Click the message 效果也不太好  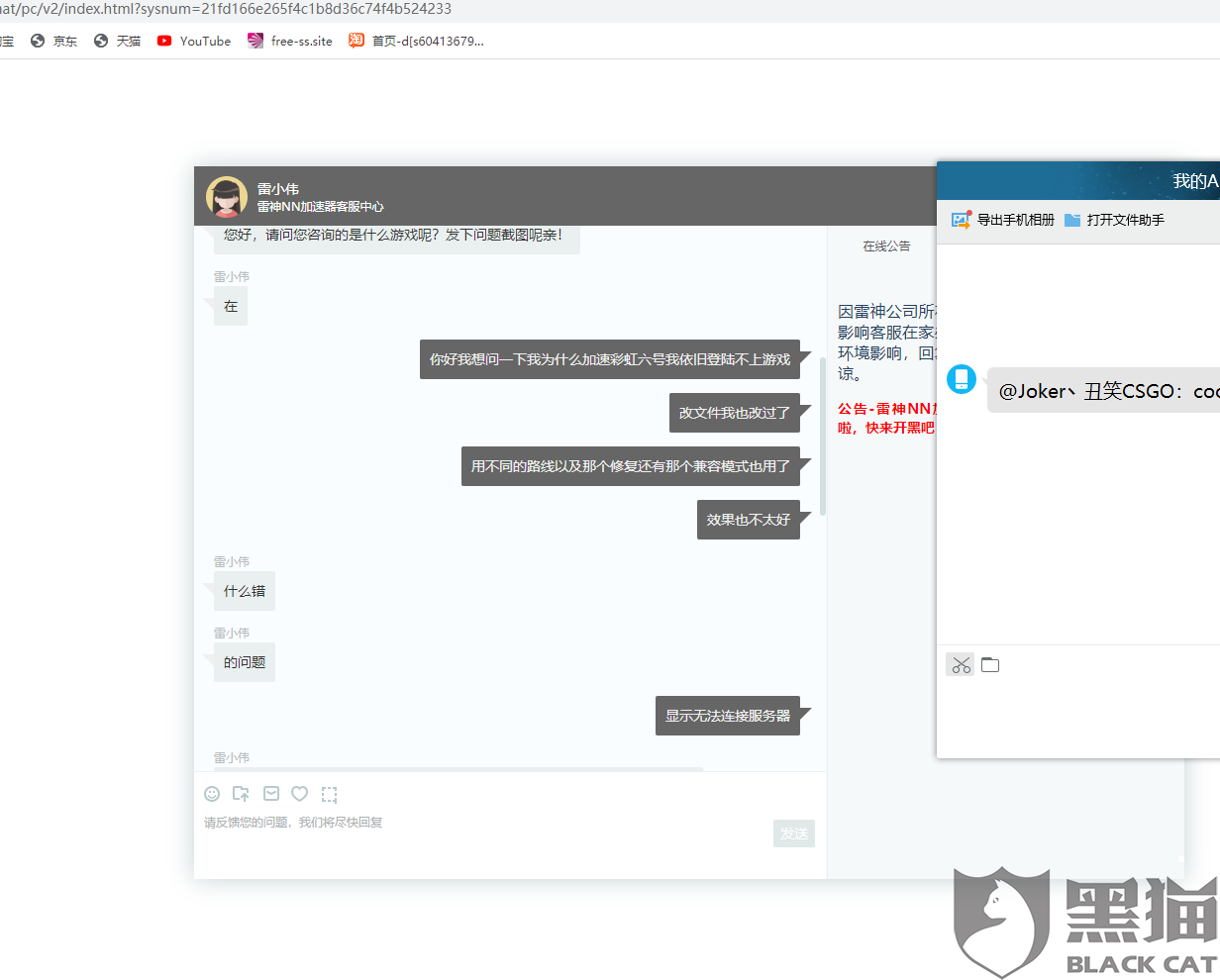[x=749, y=520]
